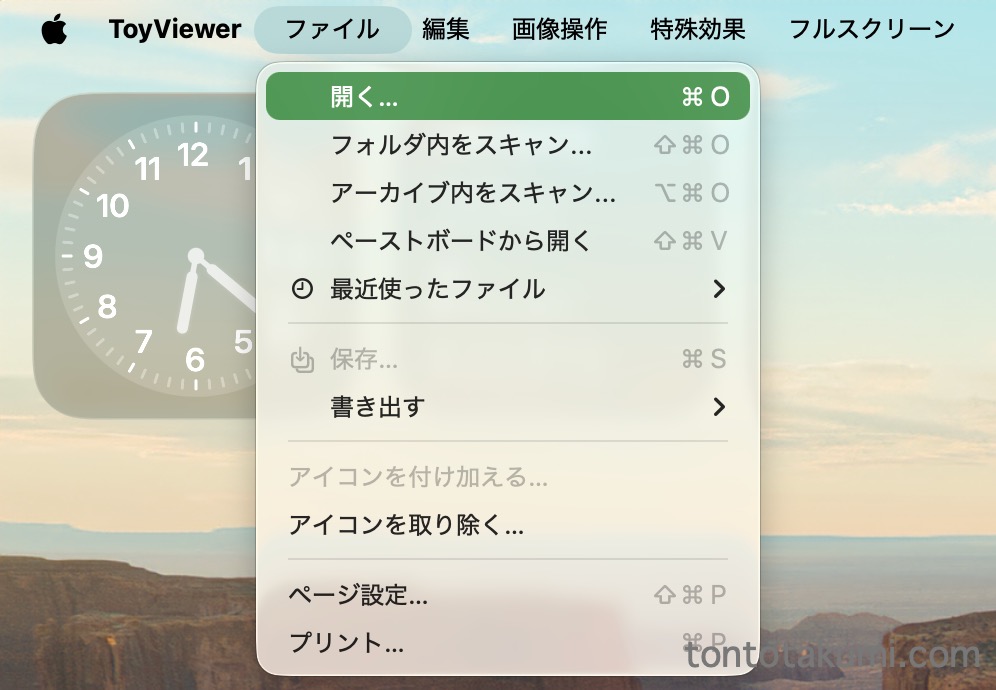Close the ファイル menu in menu bar
Screen dimensions: 996x690
[332, 30]
